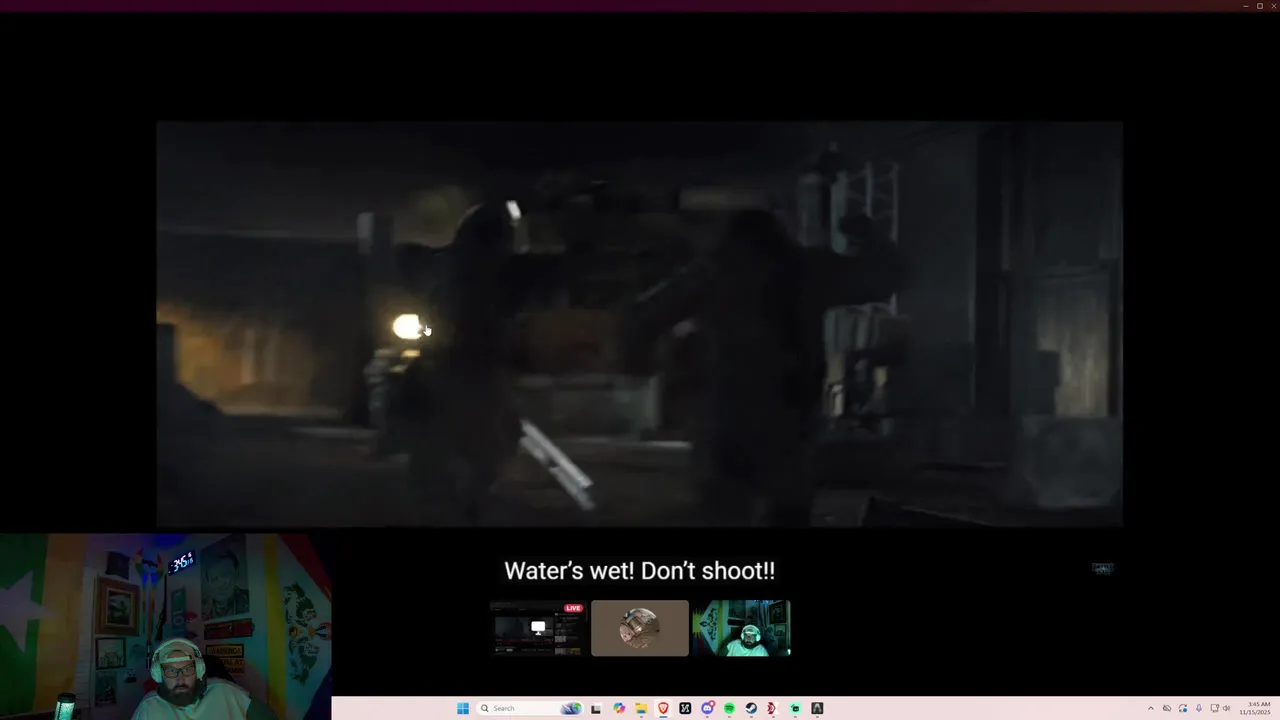The width and height of the screenshot is (1280, 720).
Task: Click the crossed-out cloud sync tray icon
Action: 1167,708
